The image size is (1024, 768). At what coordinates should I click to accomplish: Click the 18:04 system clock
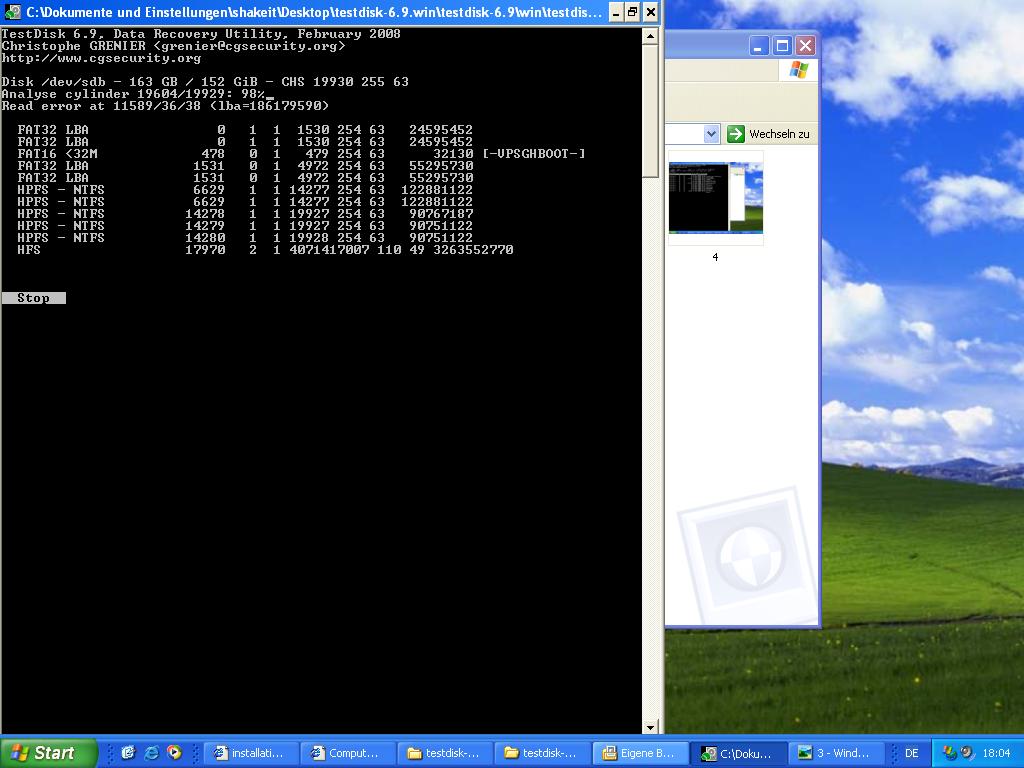point(996,753)
